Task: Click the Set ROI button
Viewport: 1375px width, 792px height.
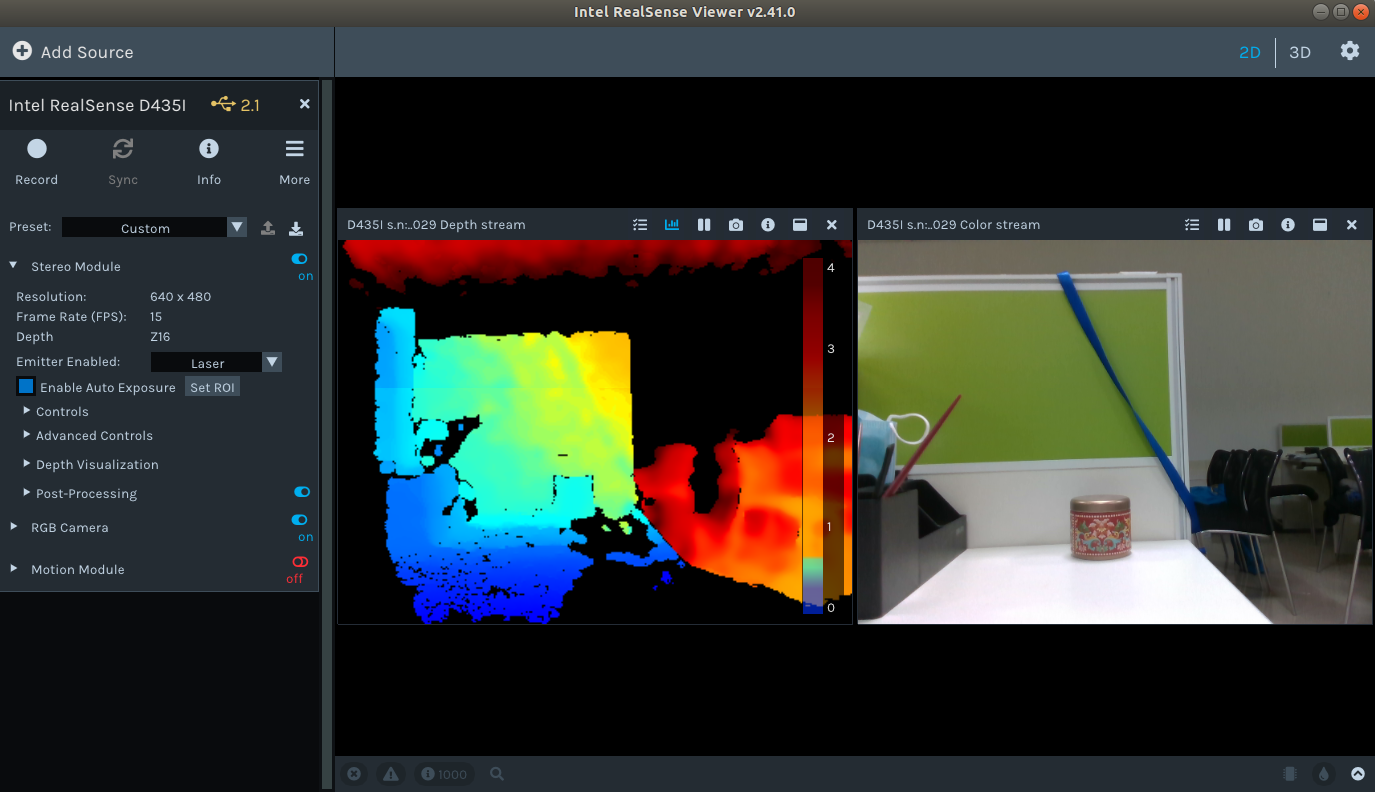Action: [x=212, y=386]
